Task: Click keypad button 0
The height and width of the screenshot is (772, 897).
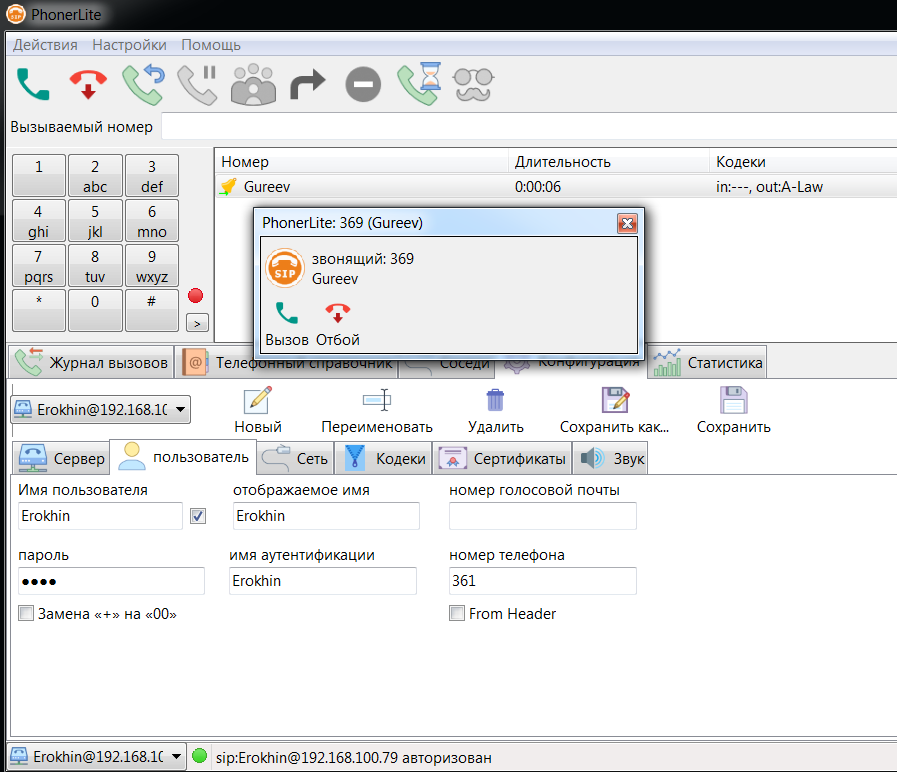Action: pyautogui.click(x=95, y=310)
